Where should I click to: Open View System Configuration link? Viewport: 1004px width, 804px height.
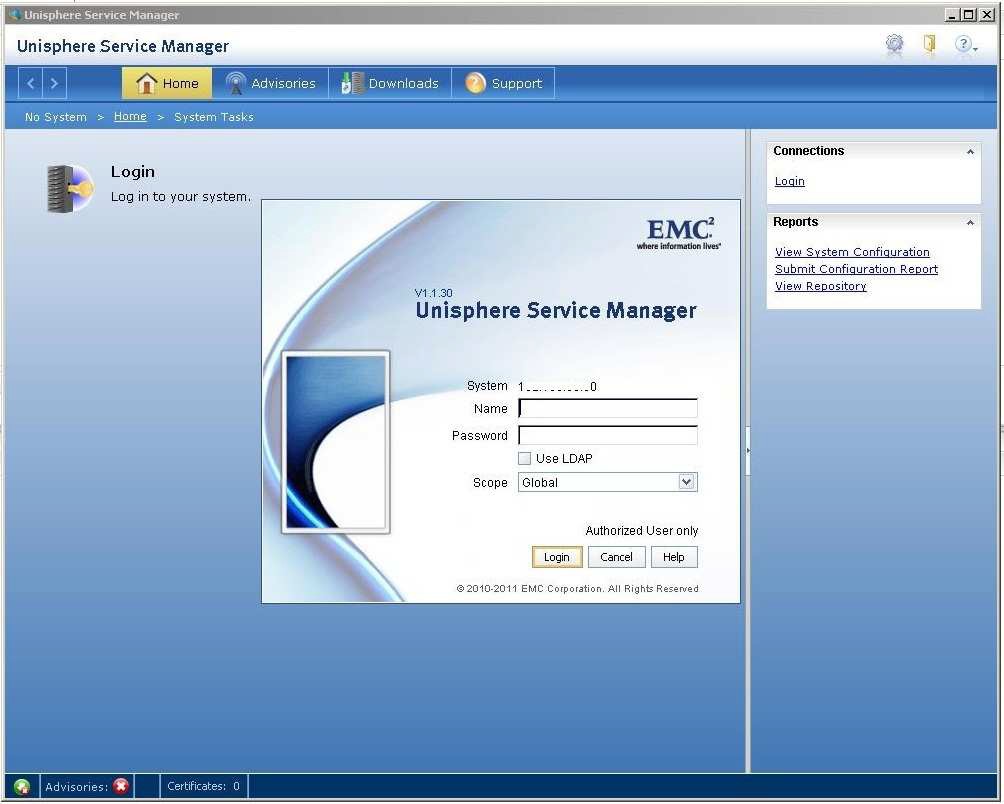852,252
